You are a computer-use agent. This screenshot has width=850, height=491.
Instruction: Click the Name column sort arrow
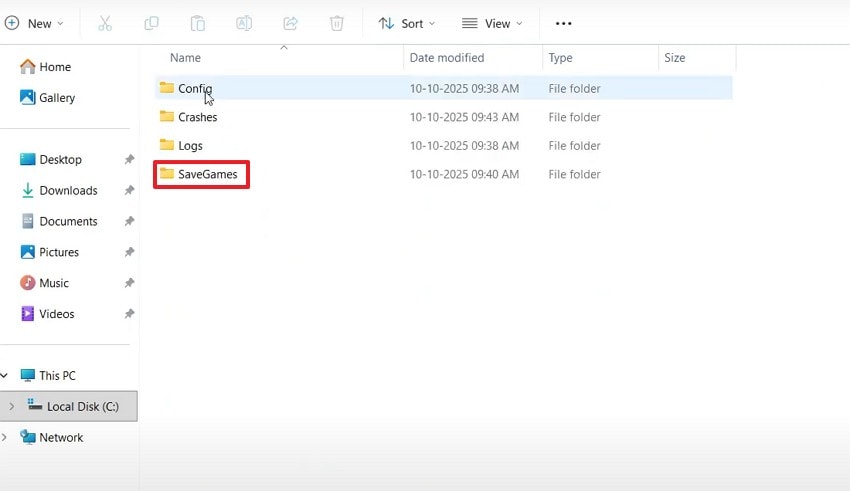pos(284,48)
